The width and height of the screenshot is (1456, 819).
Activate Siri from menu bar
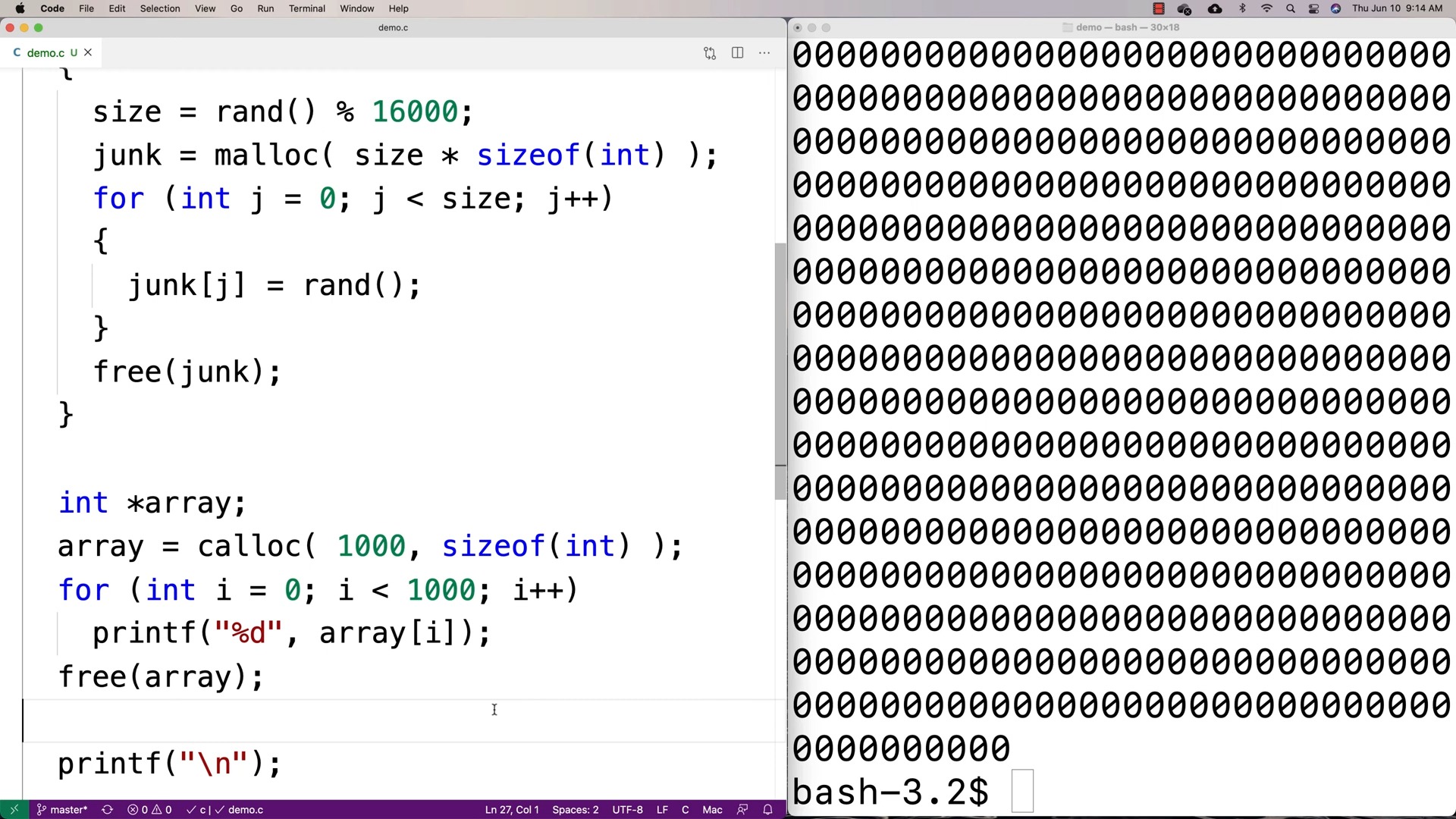pos(1335,8)
